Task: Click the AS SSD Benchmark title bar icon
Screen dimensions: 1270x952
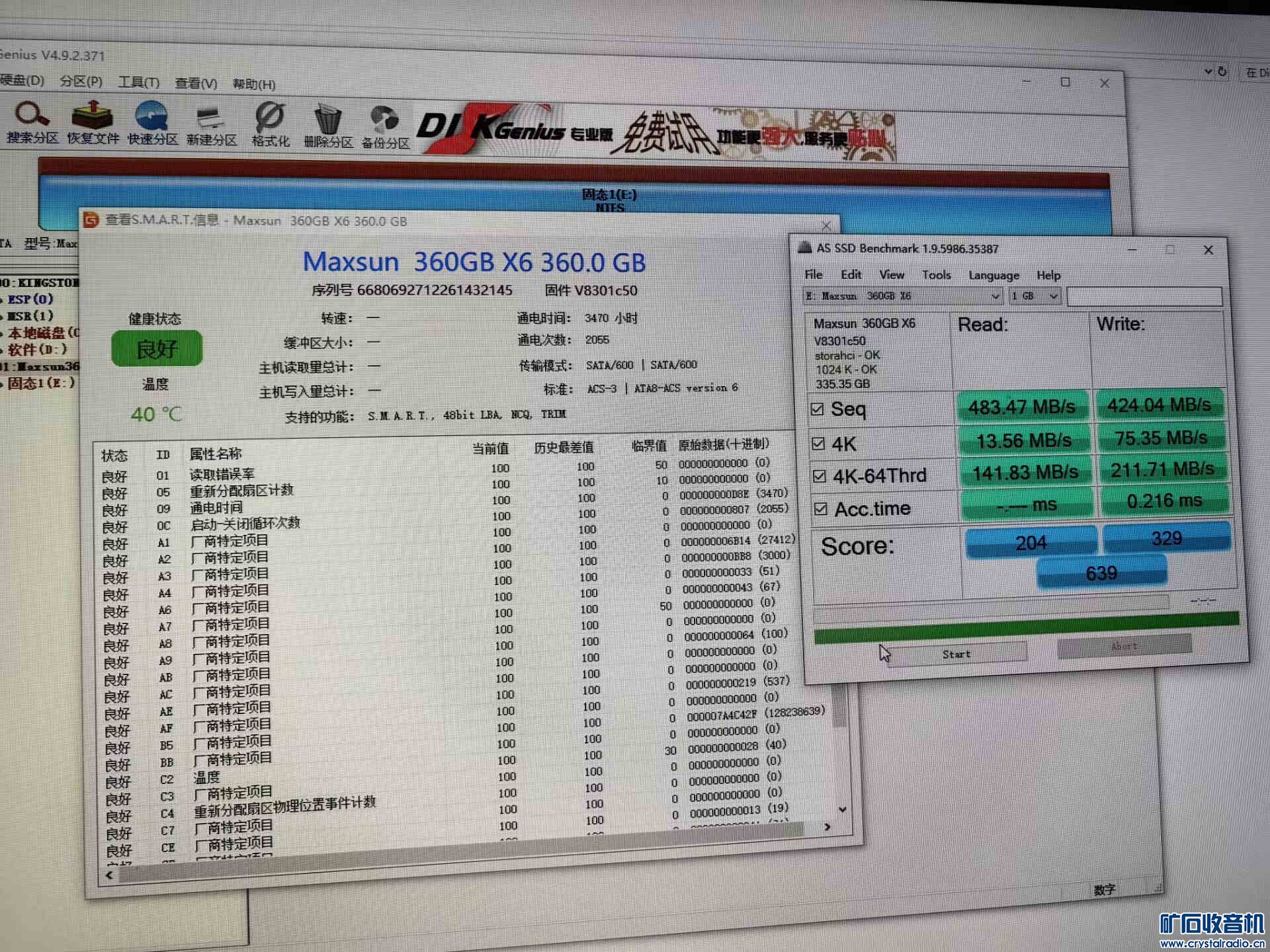Action: 805,248
